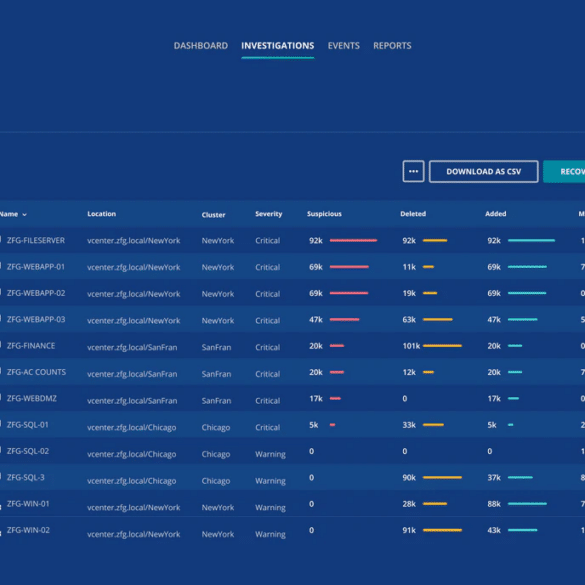Viewport: 585px width, 585px height.
Task: Click the Cluster column header
Action: [213, 215]
